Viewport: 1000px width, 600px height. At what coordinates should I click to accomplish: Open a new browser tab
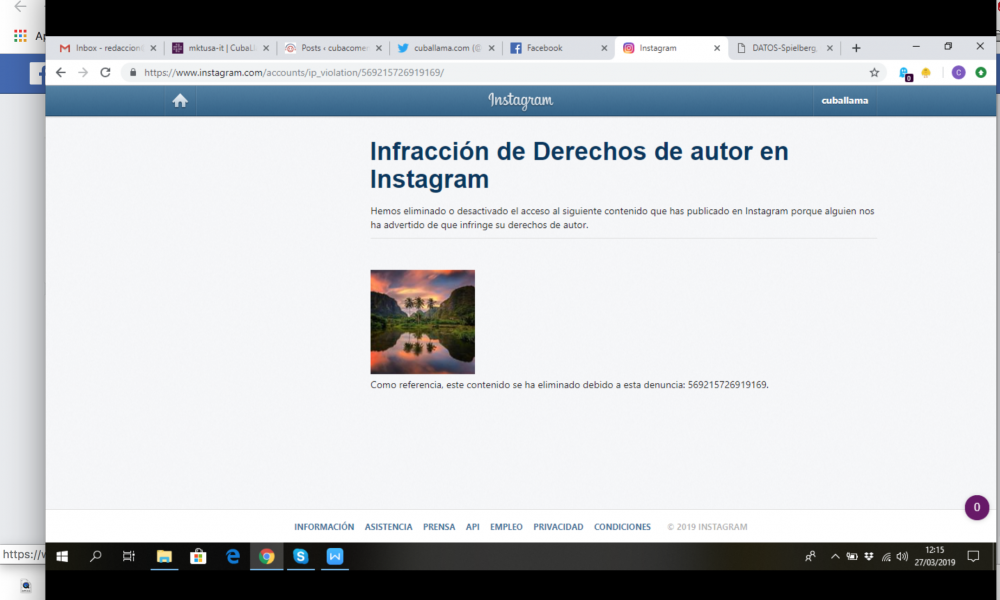click(x=856, y=47)
